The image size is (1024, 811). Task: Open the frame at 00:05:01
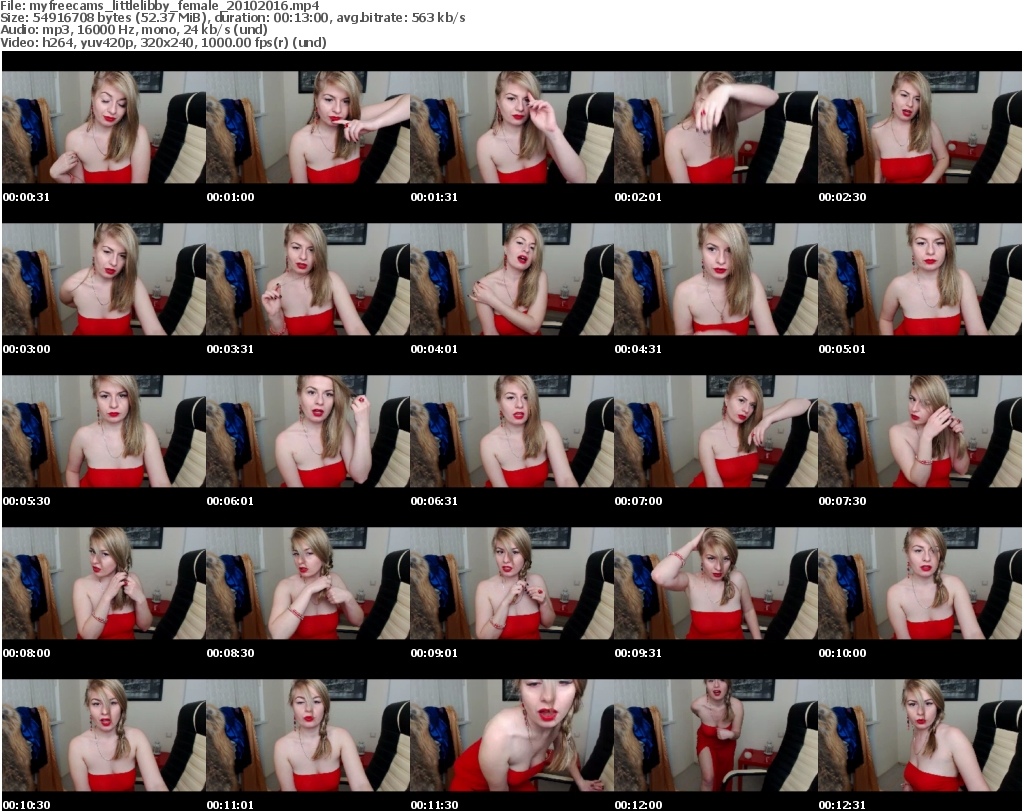pos(920,279)
